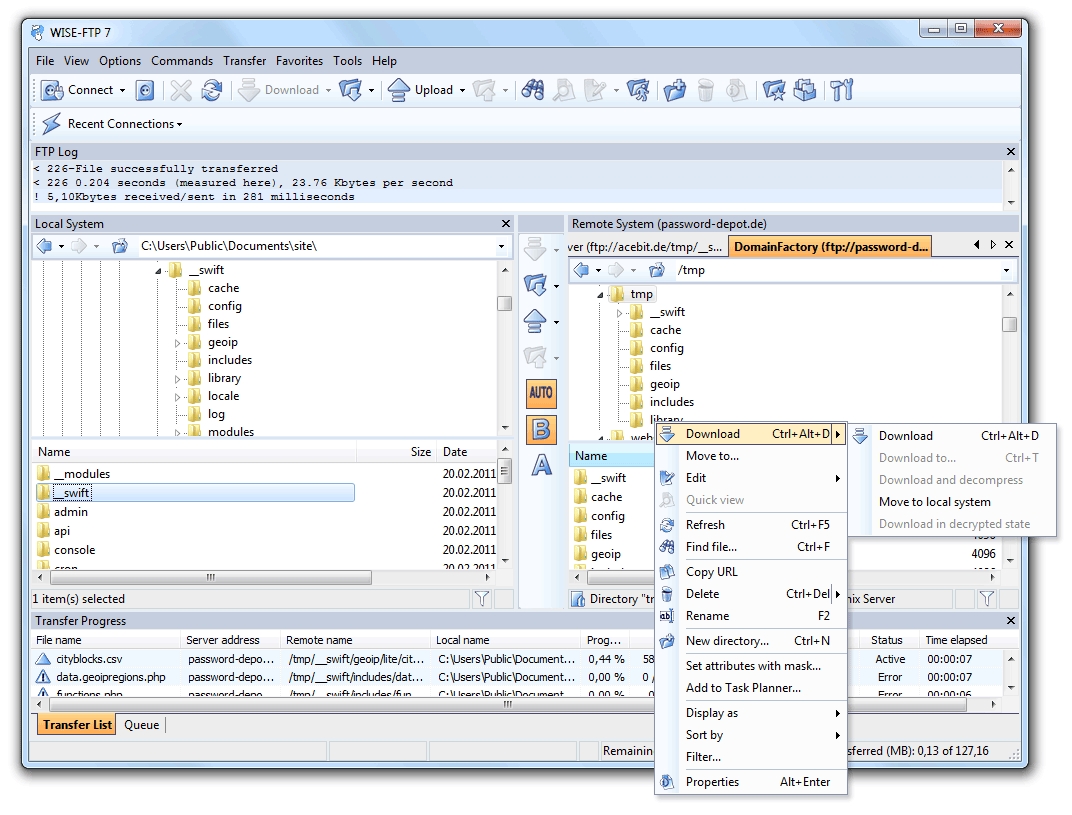Toggle AUTO transfer mode button

pyautogui.click(x=541, y=393)
